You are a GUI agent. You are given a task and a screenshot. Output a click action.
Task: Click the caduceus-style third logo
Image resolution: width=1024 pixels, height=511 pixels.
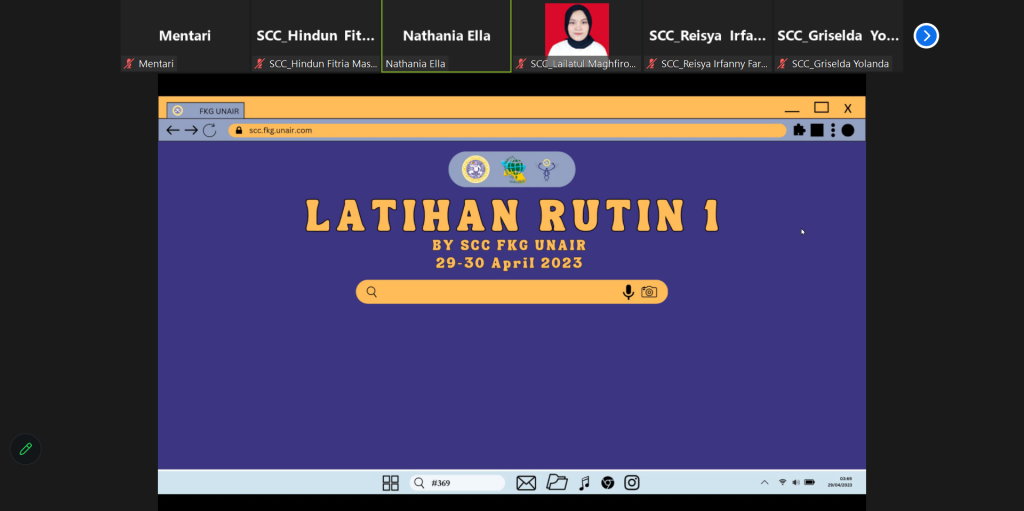point(547,169)
